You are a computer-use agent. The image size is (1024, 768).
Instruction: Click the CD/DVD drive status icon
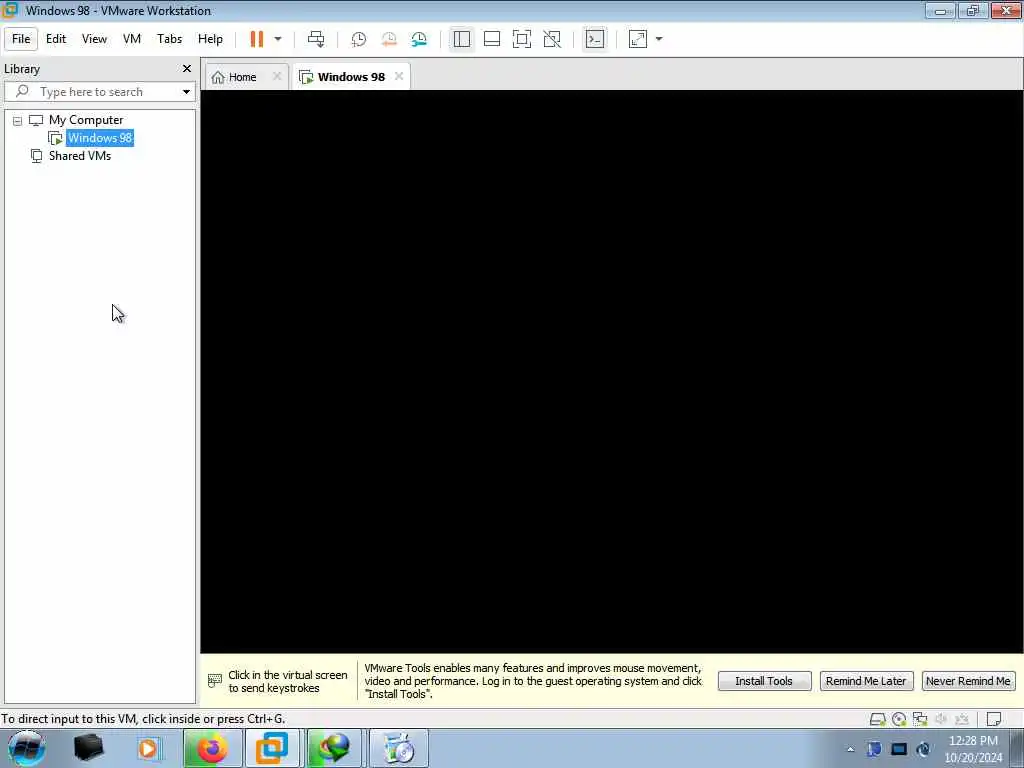899,719
